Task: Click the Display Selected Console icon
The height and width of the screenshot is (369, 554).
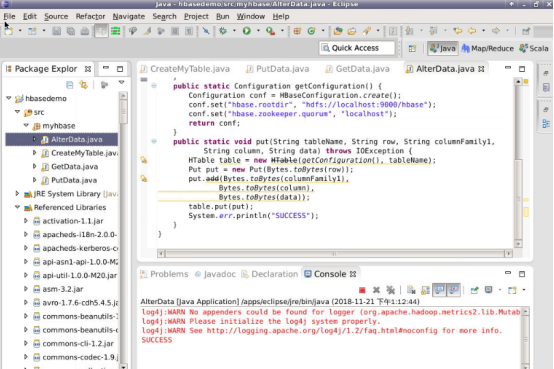Action: [489, 290]
